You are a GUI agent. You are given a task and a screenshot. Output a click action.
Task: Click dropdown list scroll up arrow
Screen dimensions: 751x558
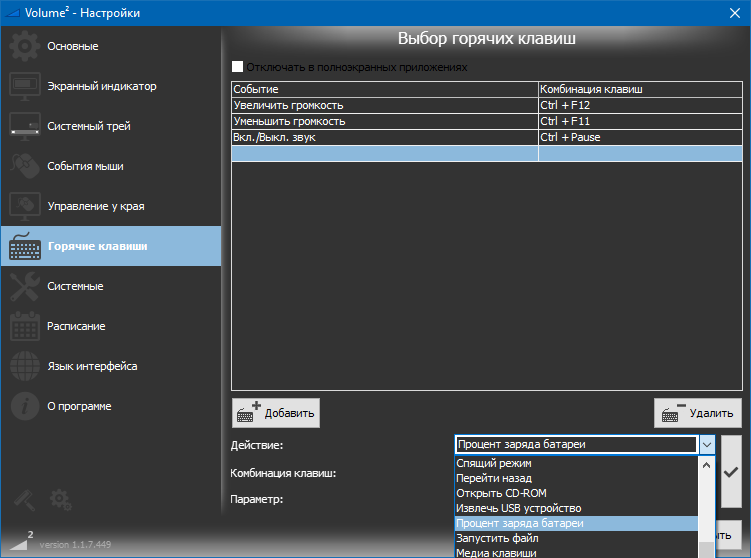pos(706,465)
